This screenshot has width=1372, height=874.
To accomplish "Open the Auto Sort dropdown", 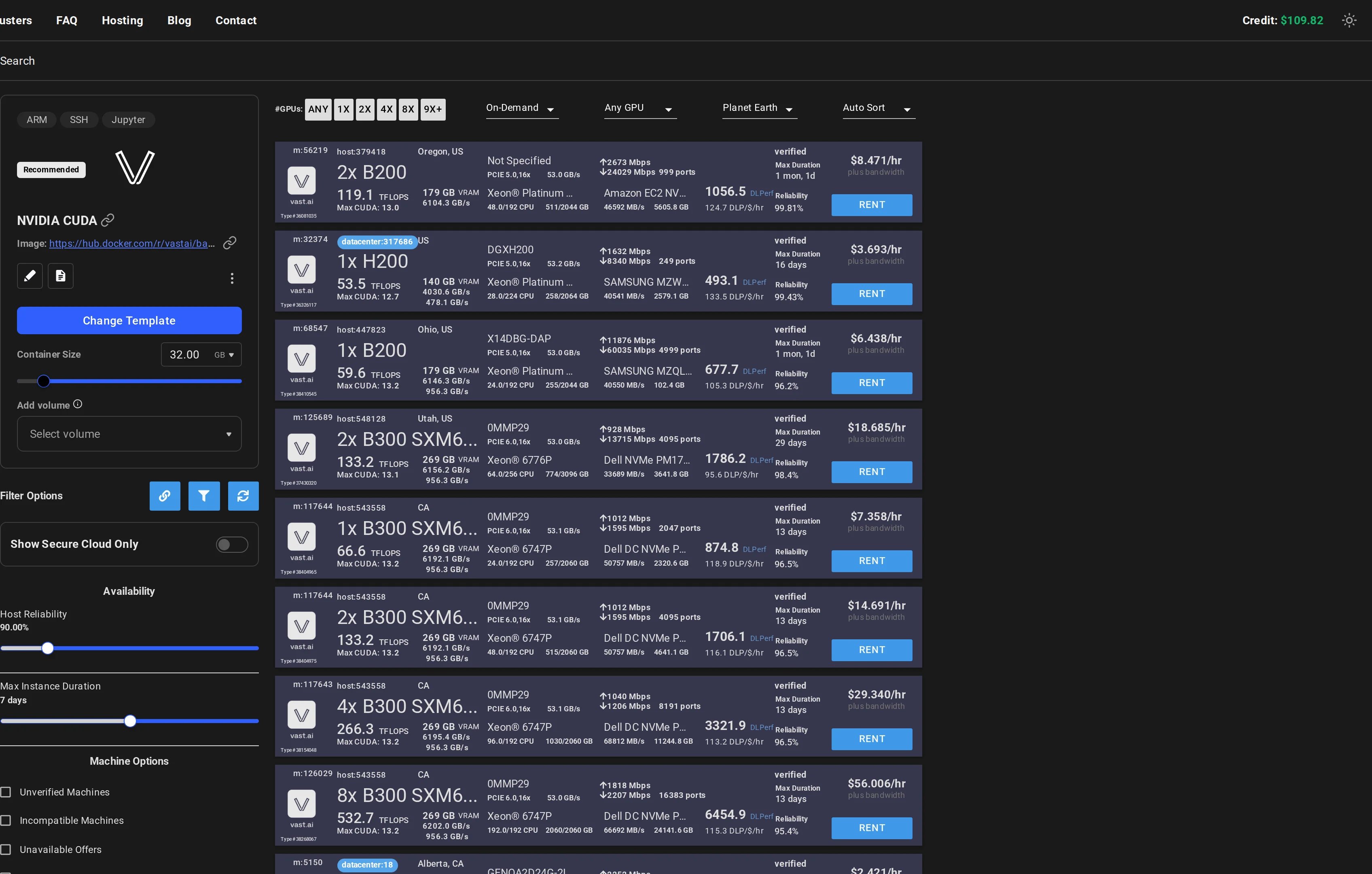I will [879, 108].
